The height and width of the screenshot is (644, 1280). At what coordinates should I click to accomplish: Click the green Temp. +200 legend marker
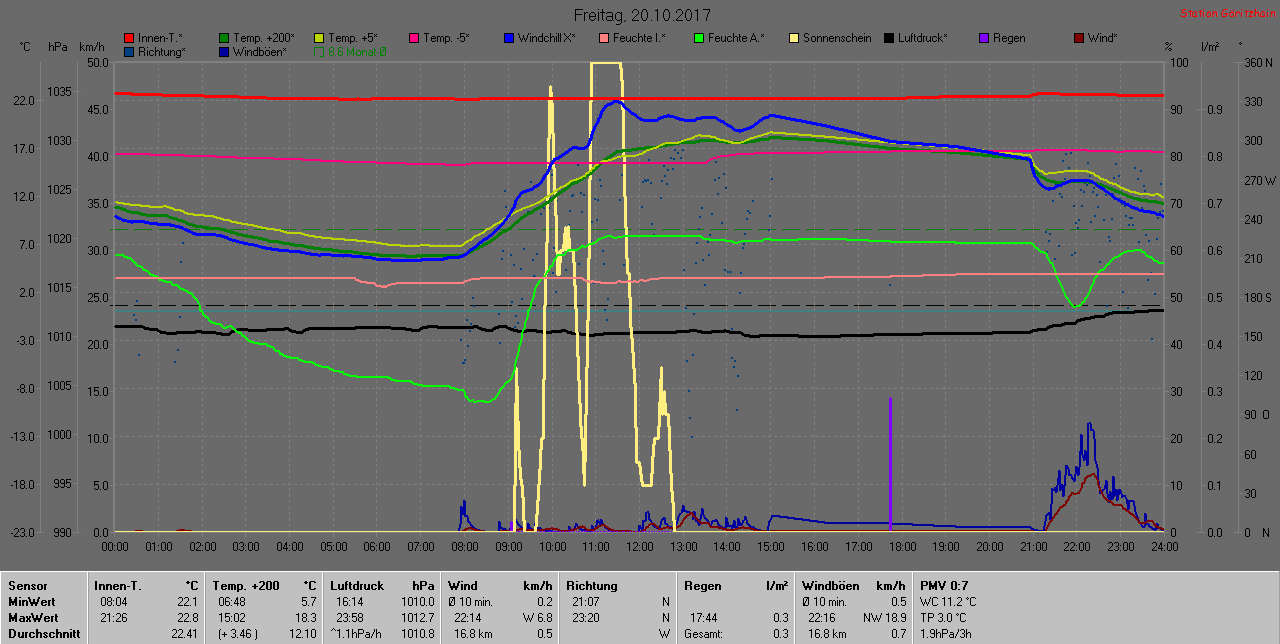pos(224,38)
